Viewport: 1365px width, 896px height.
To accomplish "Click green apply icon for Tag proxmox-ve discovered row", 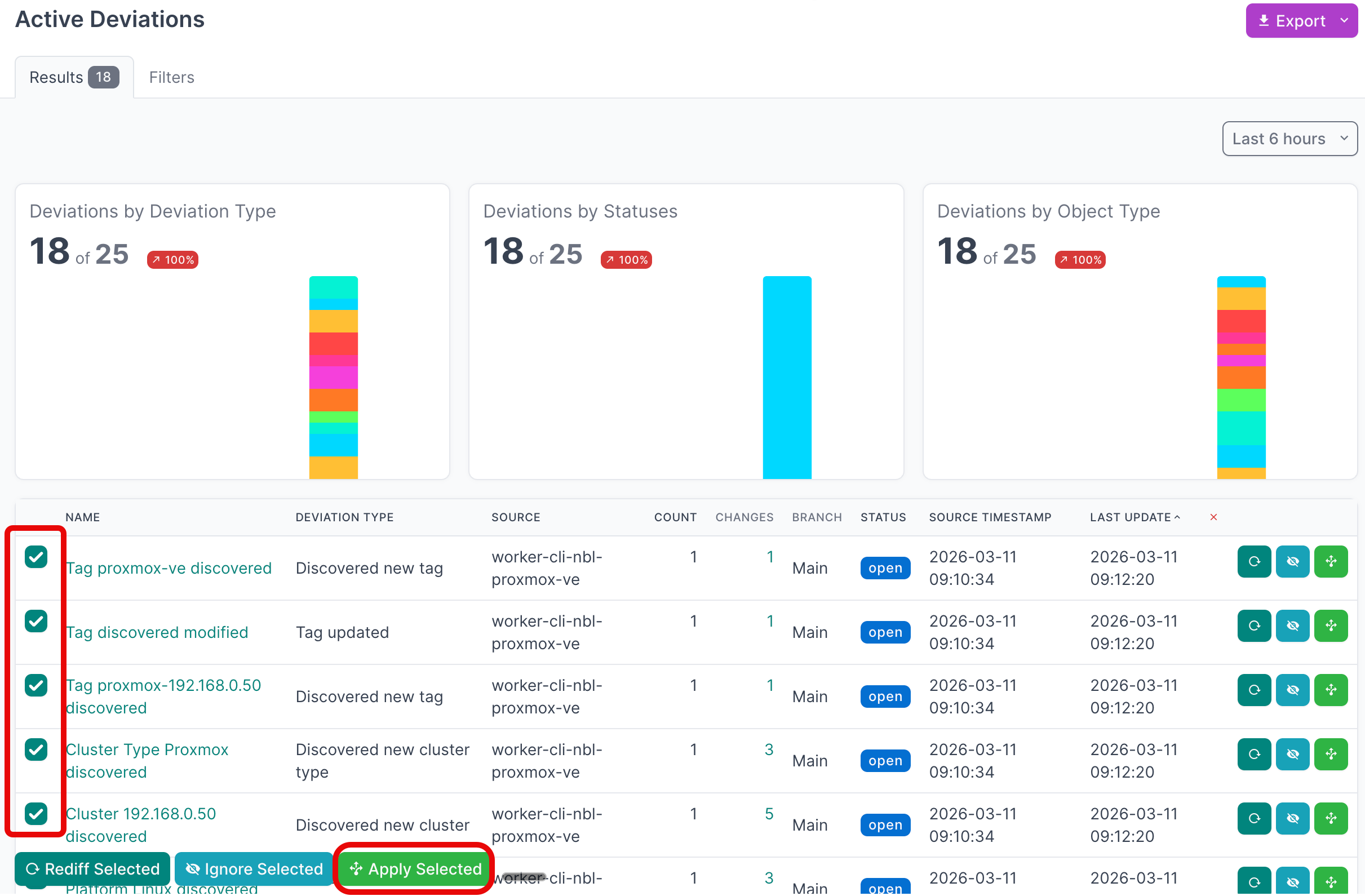I will 1331,561.
